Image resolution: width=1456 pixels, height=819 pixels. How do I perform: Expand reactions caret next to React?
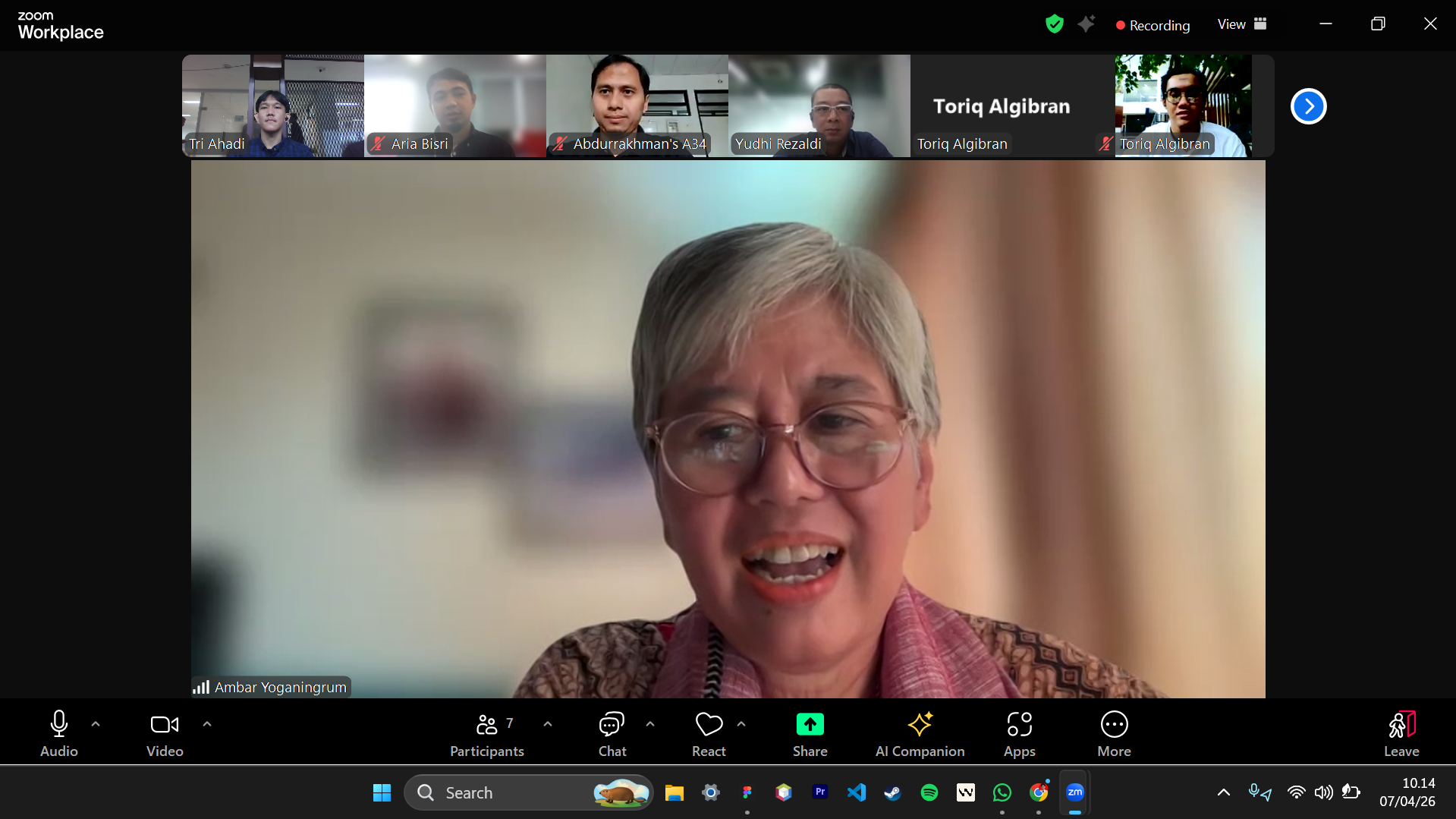tap(741, 724)
